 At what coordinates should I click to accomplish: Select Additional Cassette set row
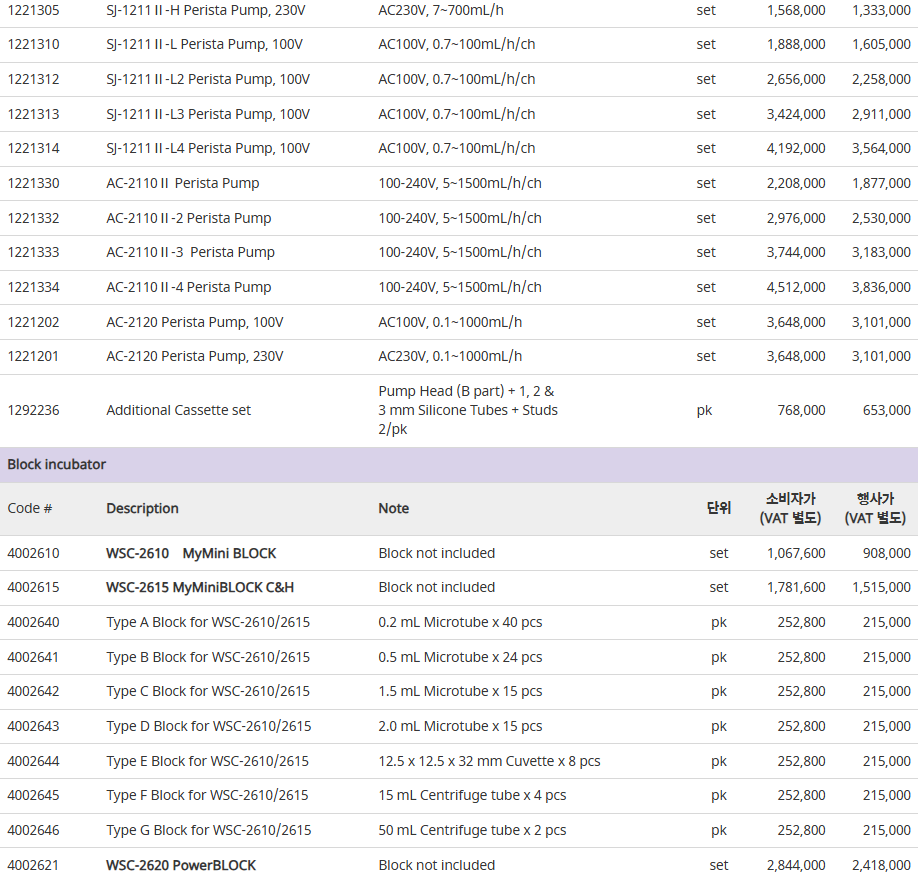pyautogui.click(x=459, y=411)
